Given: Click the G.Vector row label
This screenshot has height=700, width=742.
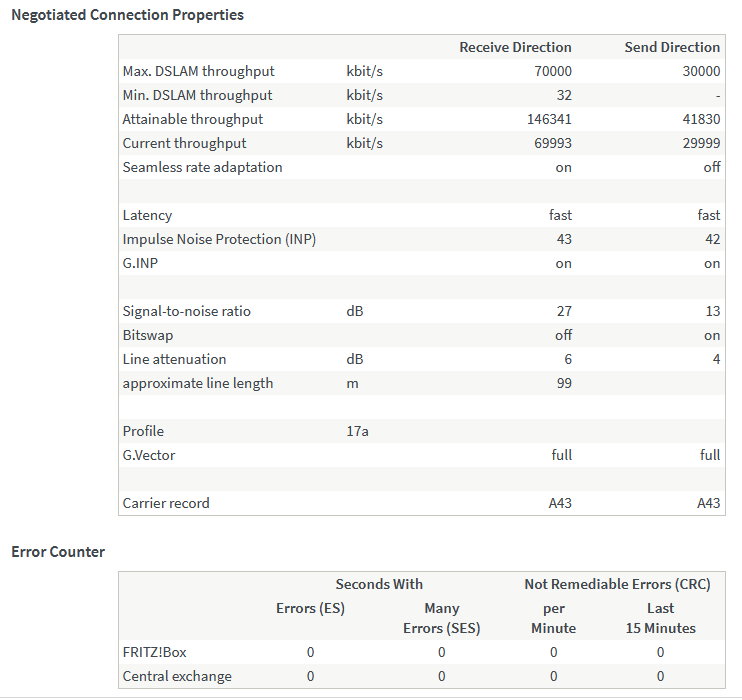Looking at the screenshot, I should coord(151,455).
